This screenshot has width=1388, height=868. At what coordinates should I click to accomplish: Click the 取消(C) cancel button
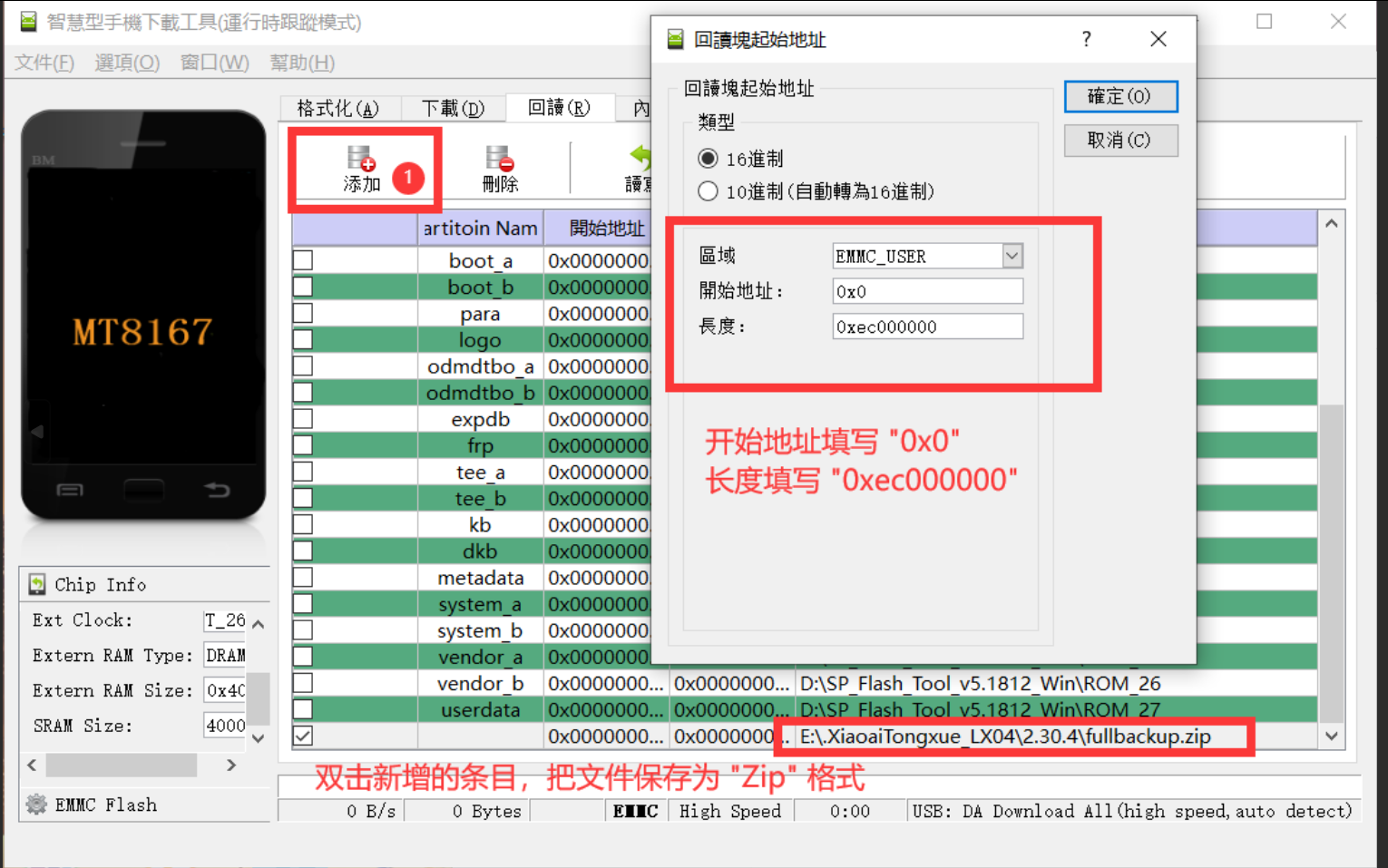1120,140
